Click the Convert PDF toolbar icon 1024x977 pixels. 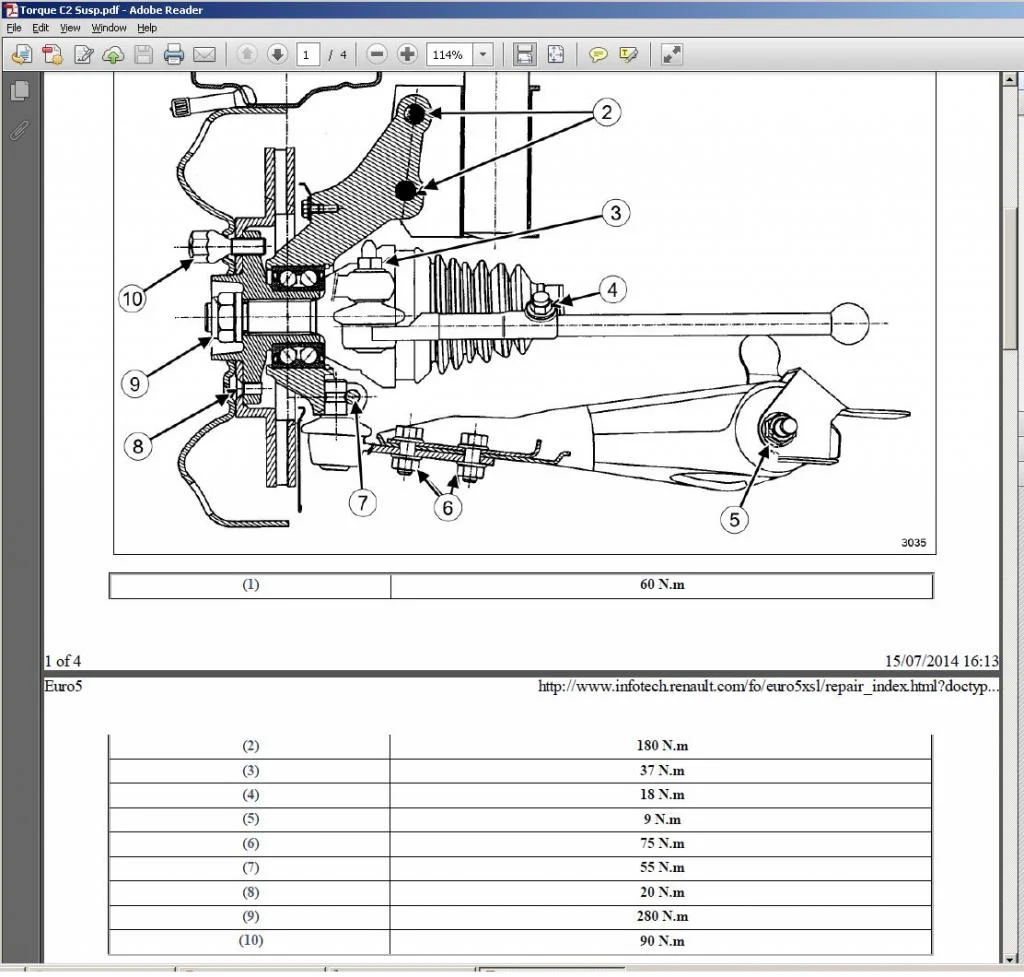tap(52, 54)
